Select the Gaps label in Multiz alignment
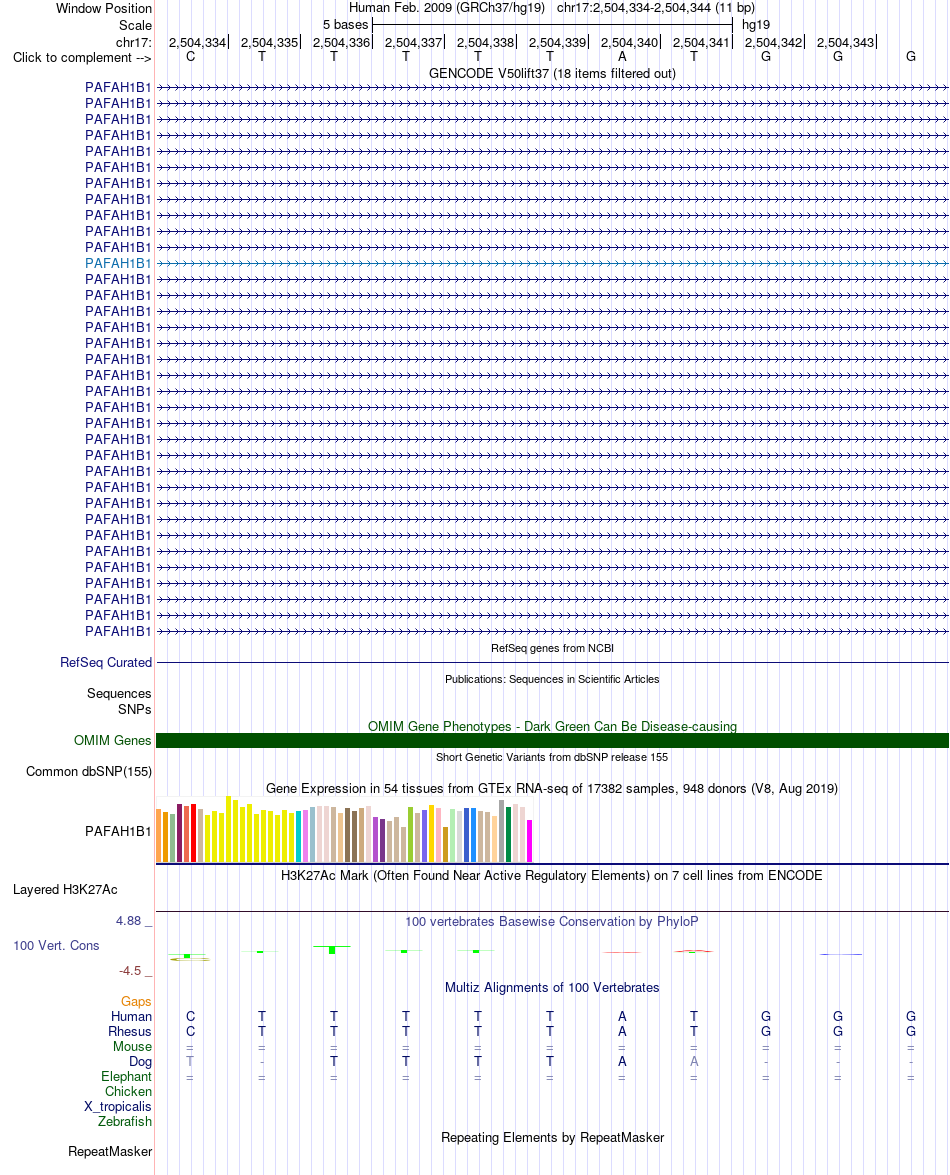Viewport: 950px width, 1175px height. pos(136,1001)
